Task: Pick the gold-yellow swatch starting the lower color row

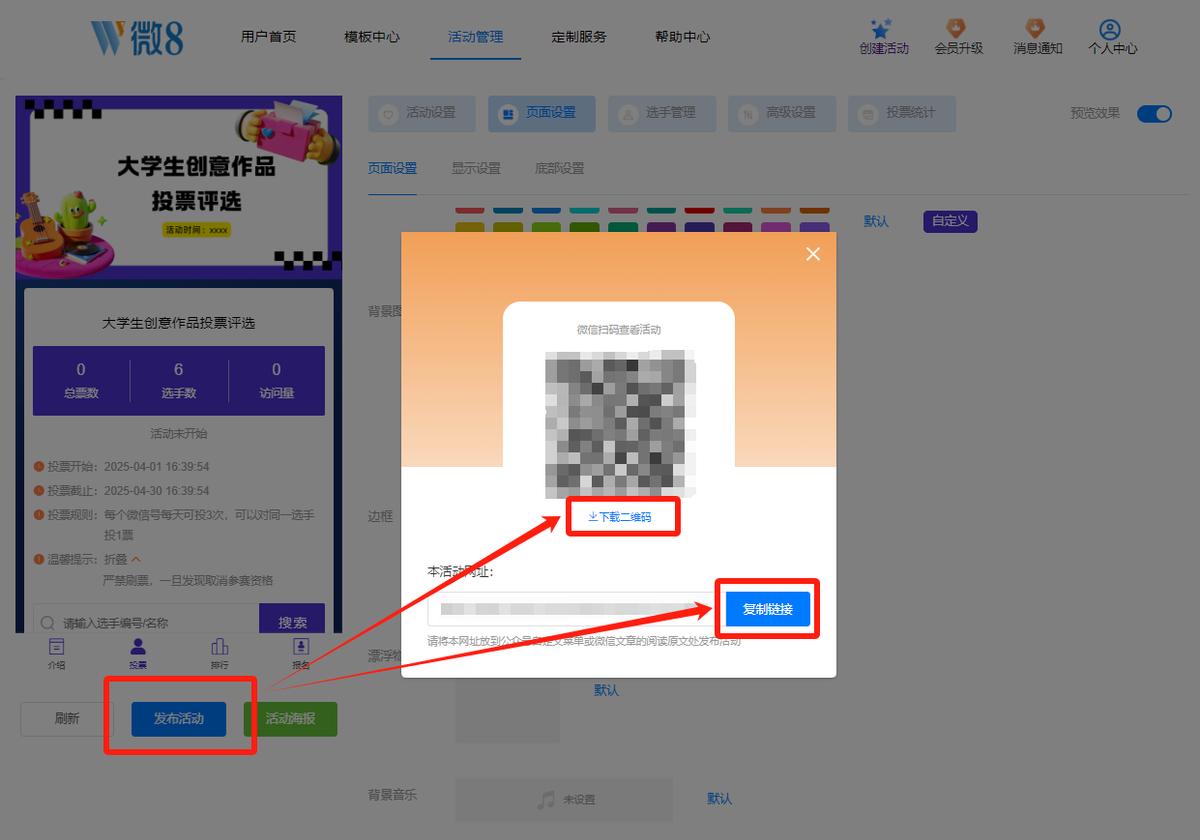Action: [x=470, y=228]
